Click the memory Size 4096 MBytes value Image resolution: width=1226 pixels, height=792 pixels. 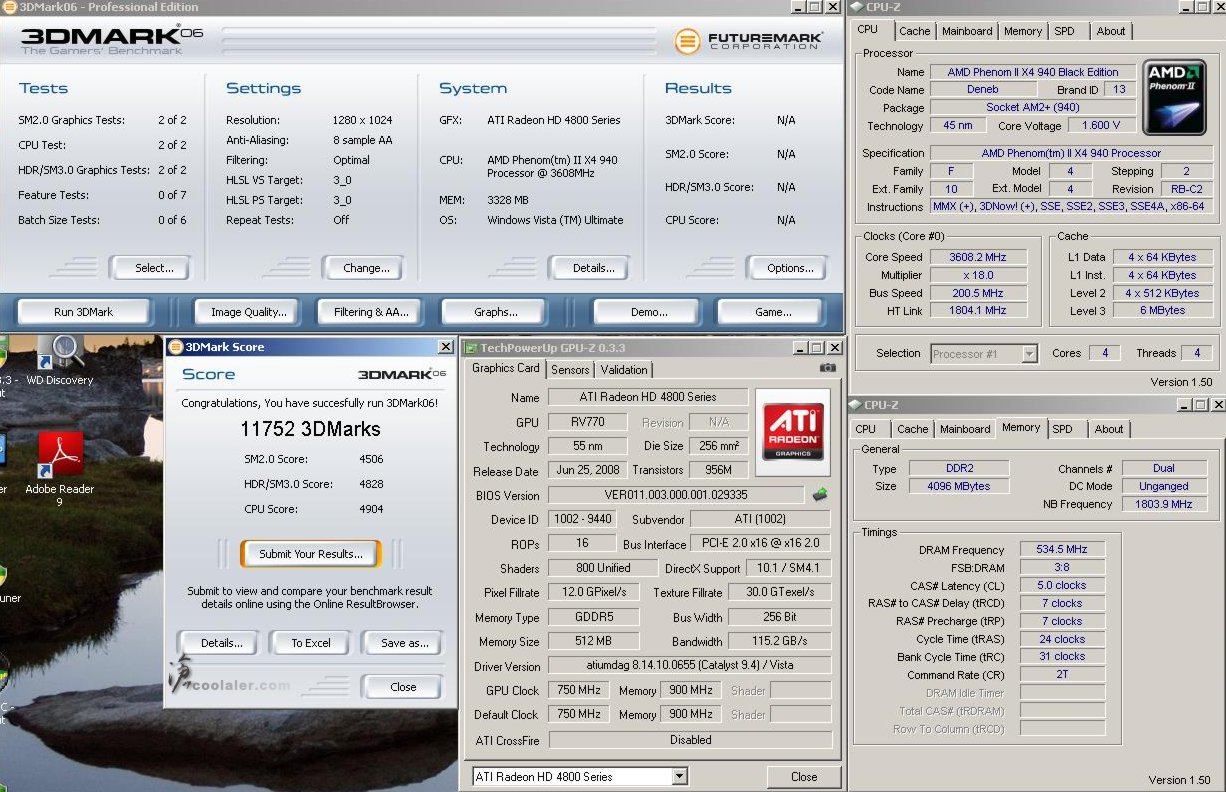[x=960, y=486]
